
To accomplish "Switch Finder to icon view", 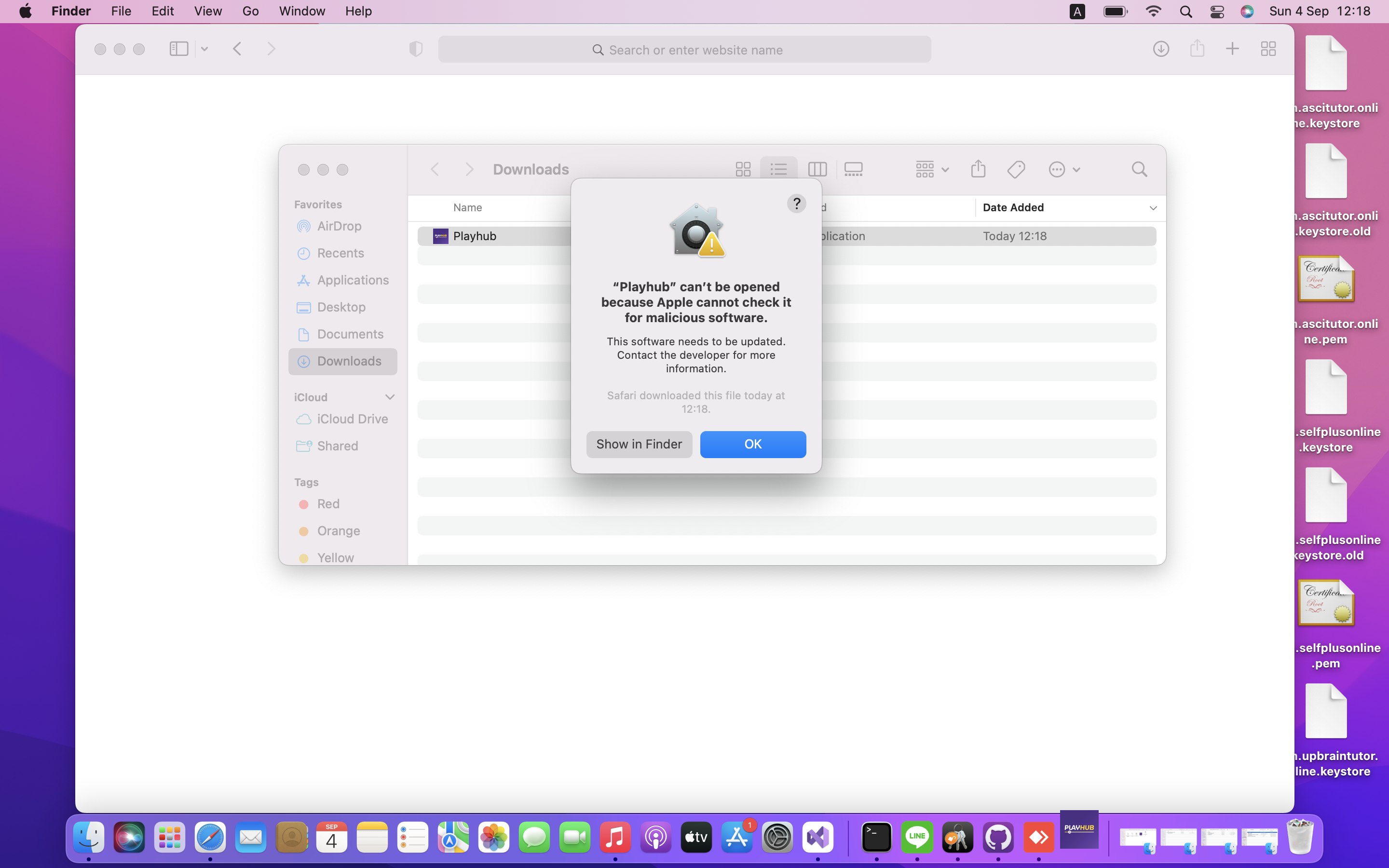I will point(743,169).
